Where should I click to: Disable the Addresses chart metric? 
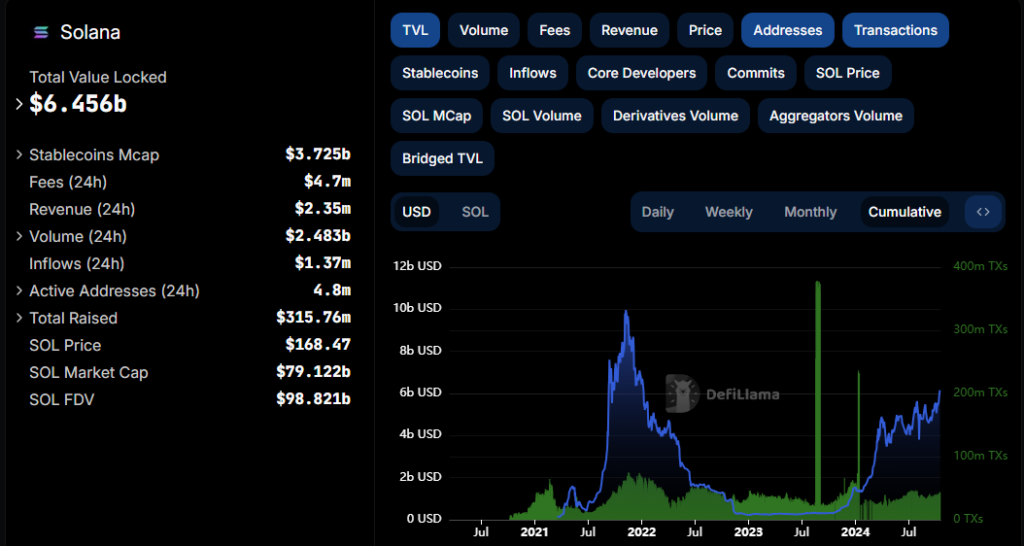788,30
